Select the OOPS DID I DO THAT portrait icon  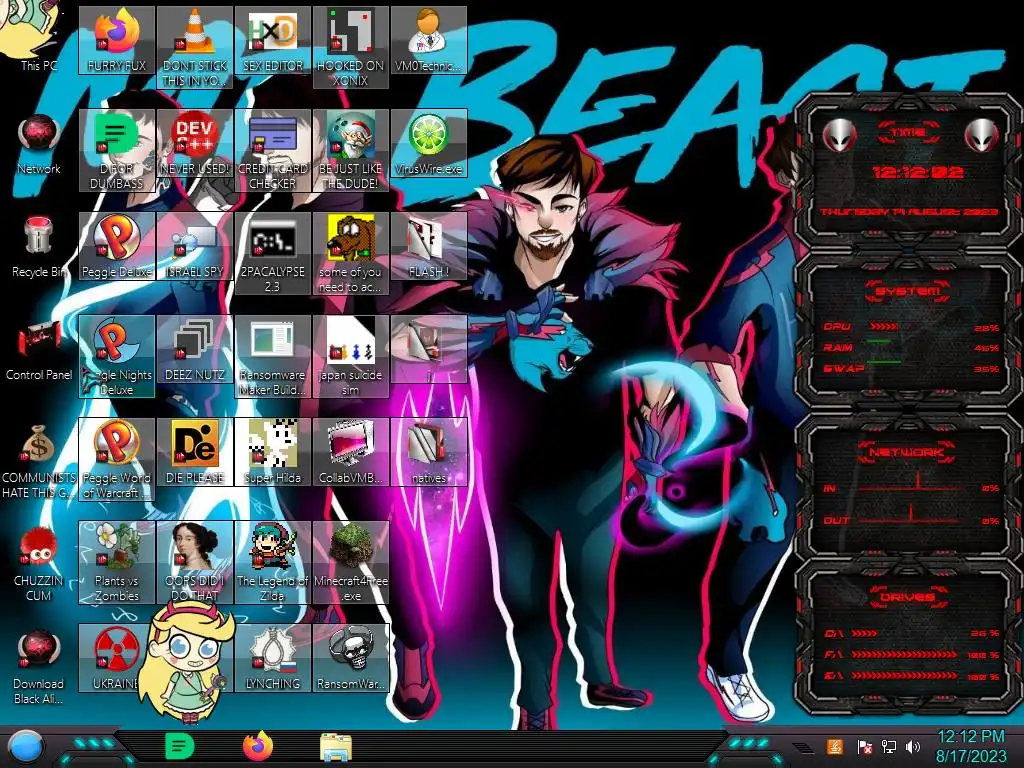(195, 563)
